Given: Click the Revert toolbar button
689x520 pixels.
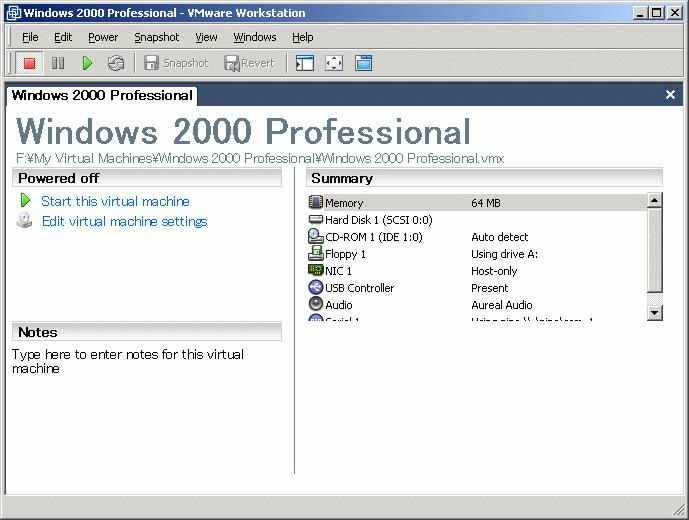Looking at the screenshot, I should (x=250, y=63).
